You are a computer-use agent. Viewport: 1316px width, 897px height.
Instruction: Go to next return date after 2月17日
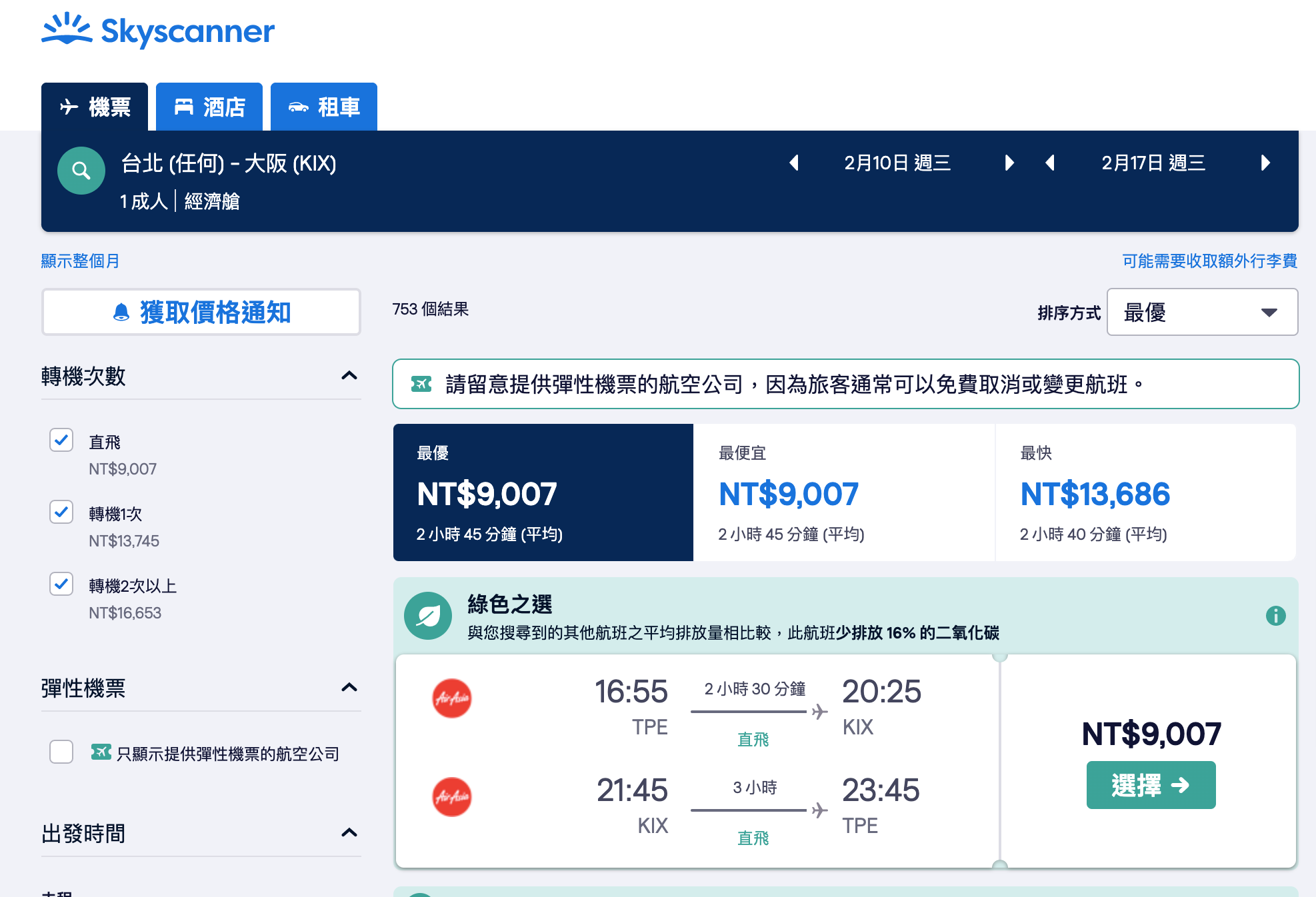point(1265,163)
